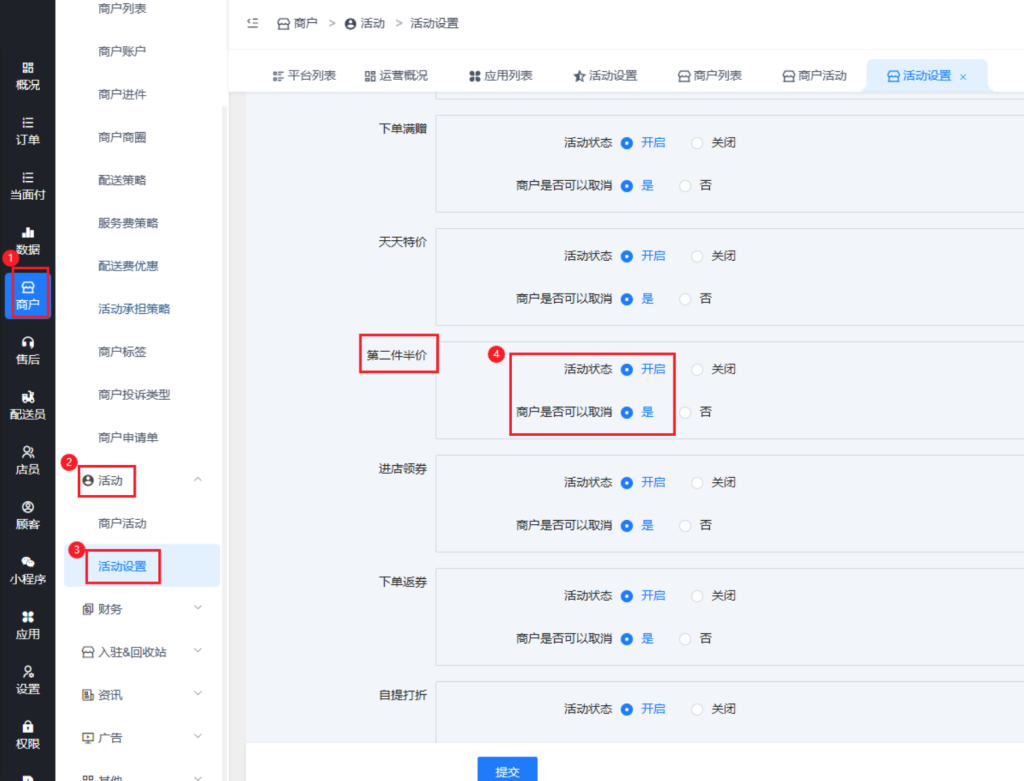The width and height of the screenshot is (1024, 781).
Task: Expand the 财务 menu group
Action: pos(142,608)
